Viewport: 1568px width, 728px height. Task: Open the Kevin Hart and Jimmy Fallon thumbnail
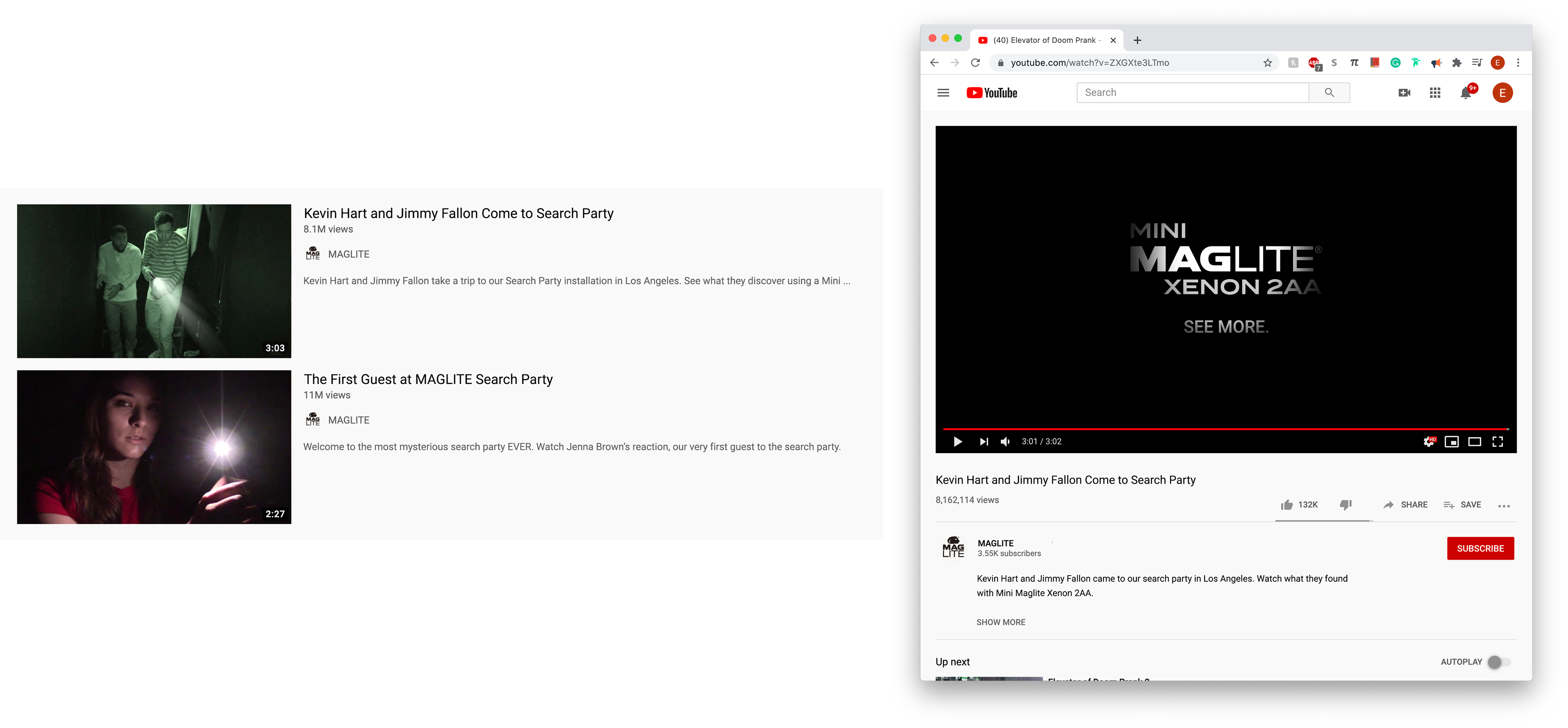click(154, 281)
